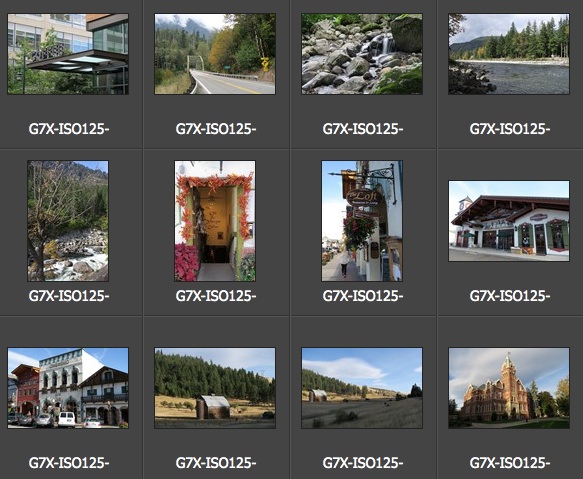Click filename label under waterfall rocks photo
Viewport: 583px width, 479px height.
point(363,129)
